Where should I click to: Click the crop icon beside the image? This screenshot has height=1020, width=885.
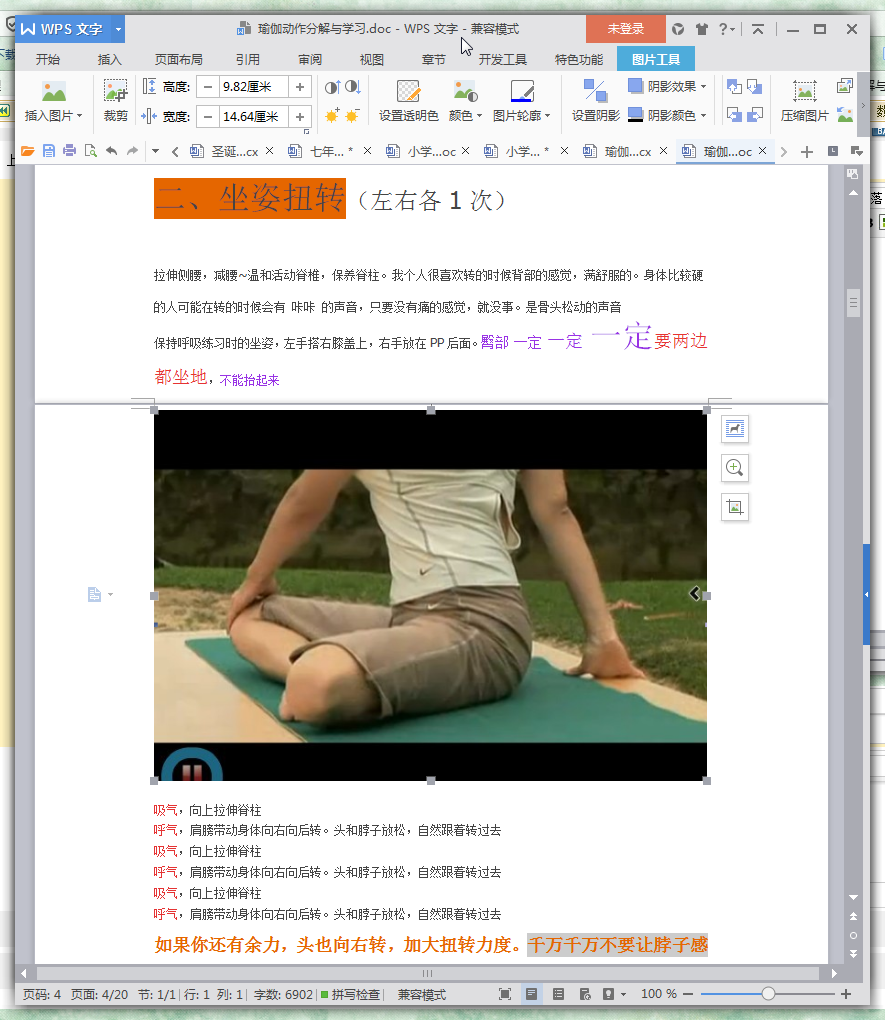click(735, 507)
